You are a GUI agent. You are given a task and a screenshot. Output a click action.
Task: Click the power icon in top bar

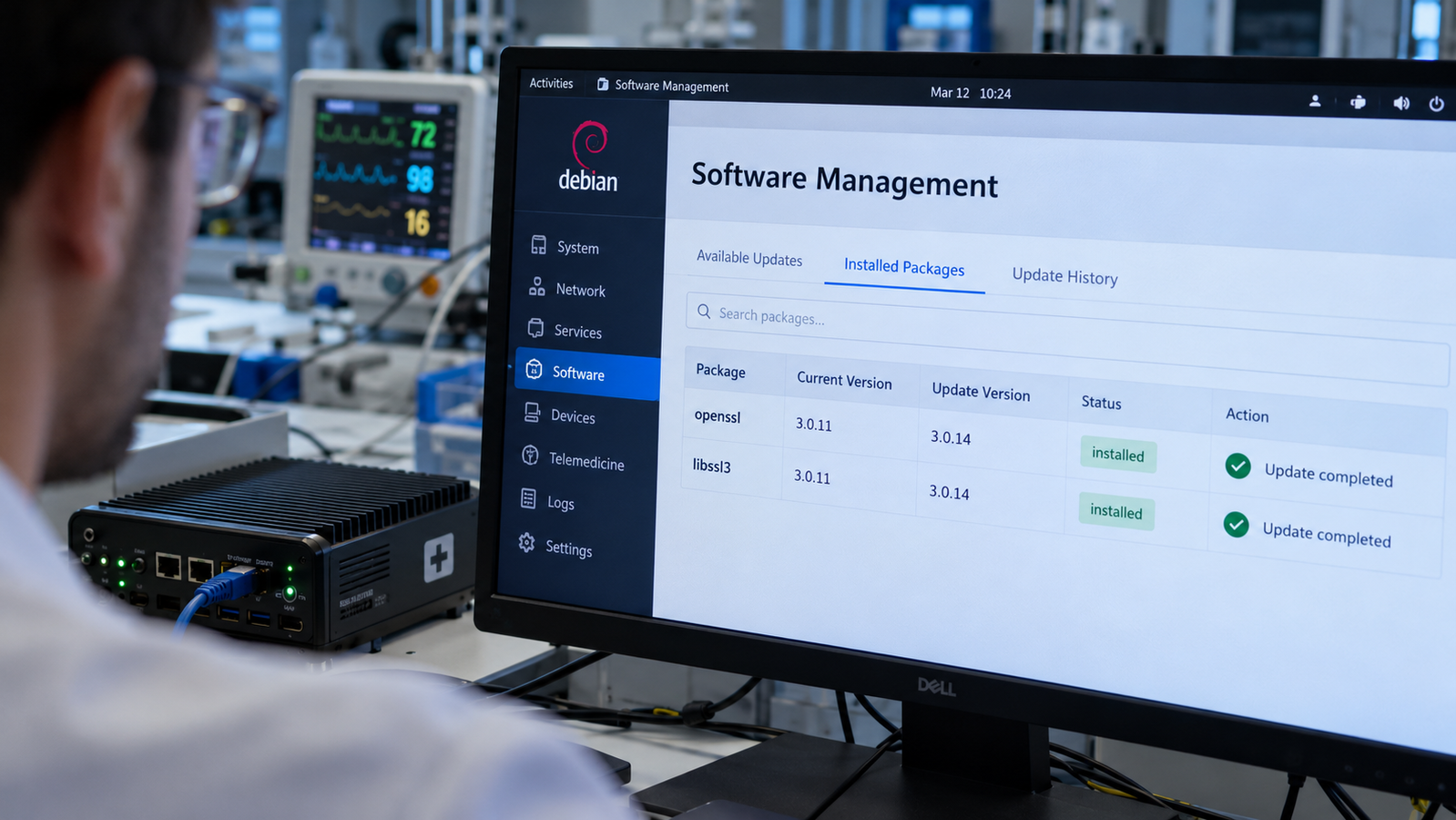coord(1437,104)
